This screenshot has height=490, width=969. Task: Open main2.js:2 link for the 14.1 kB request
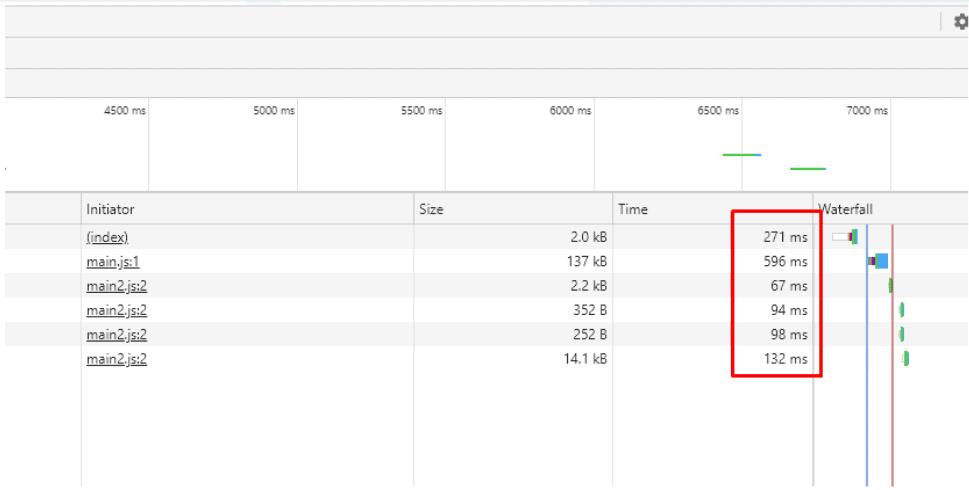tap(117, 359)
